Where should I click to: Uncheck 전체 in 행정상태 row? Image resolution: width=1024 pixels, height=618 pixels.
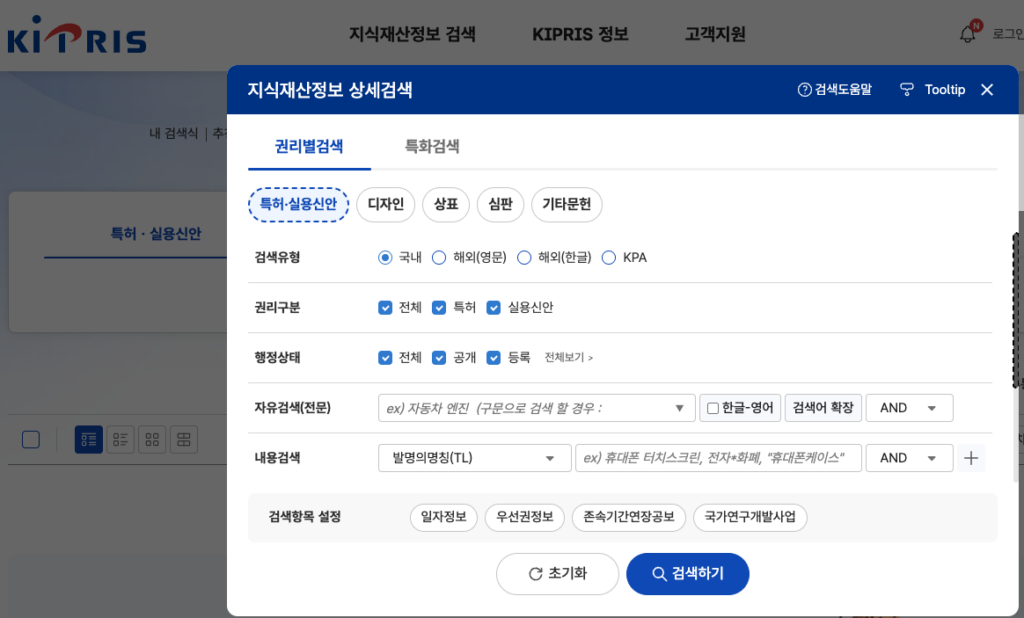(x=385, y=357)
